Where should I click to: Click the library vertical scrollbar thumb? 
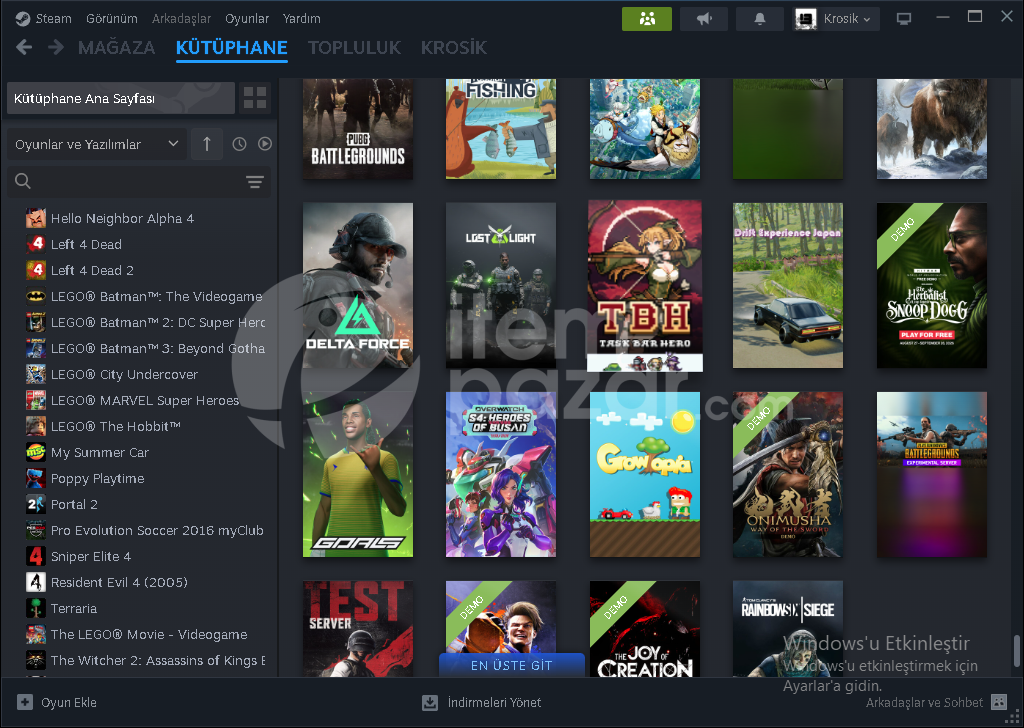click(x=1016, y=652)
